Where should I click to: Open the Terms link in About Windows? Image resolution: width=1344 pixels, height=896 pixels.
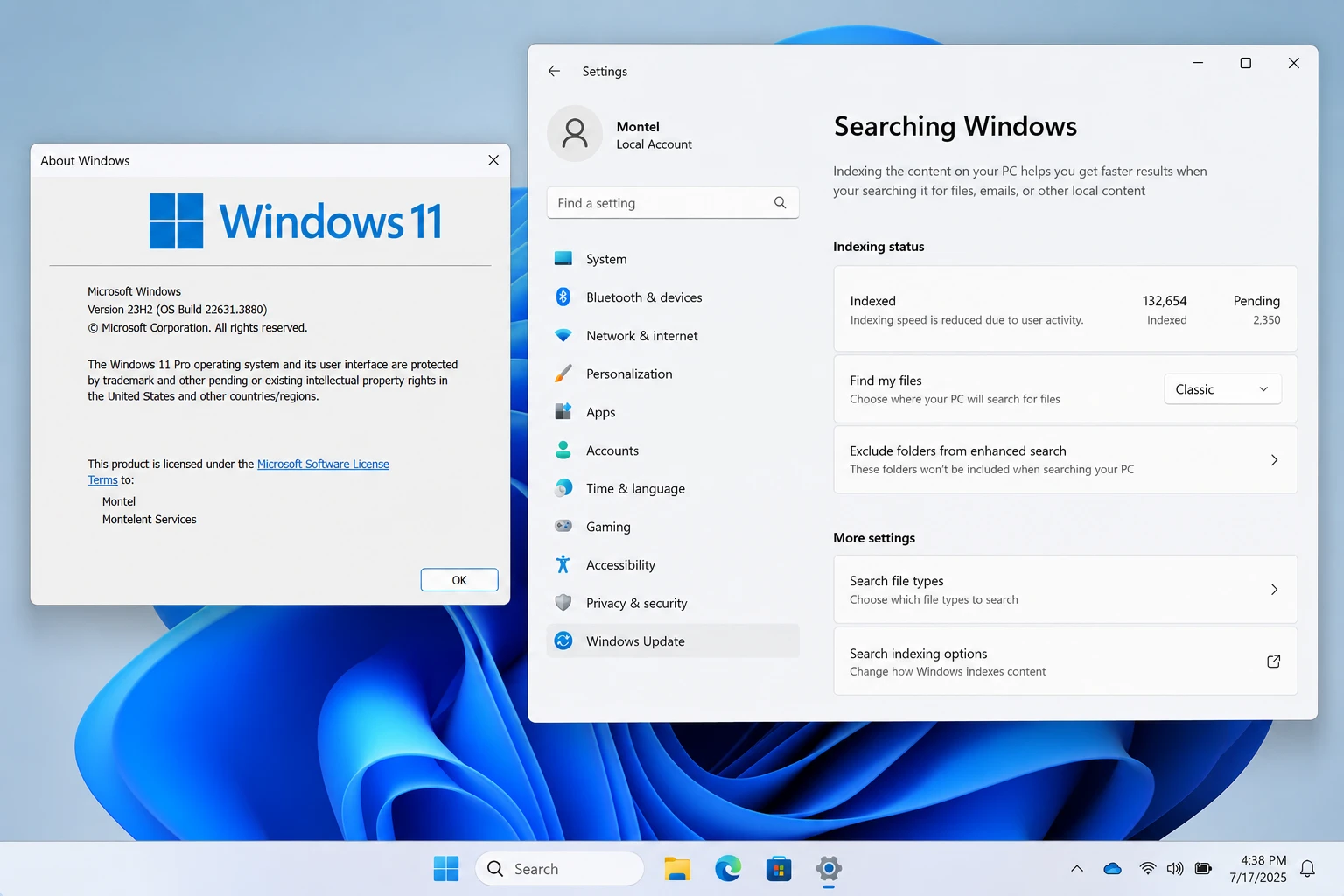point(102,479)
